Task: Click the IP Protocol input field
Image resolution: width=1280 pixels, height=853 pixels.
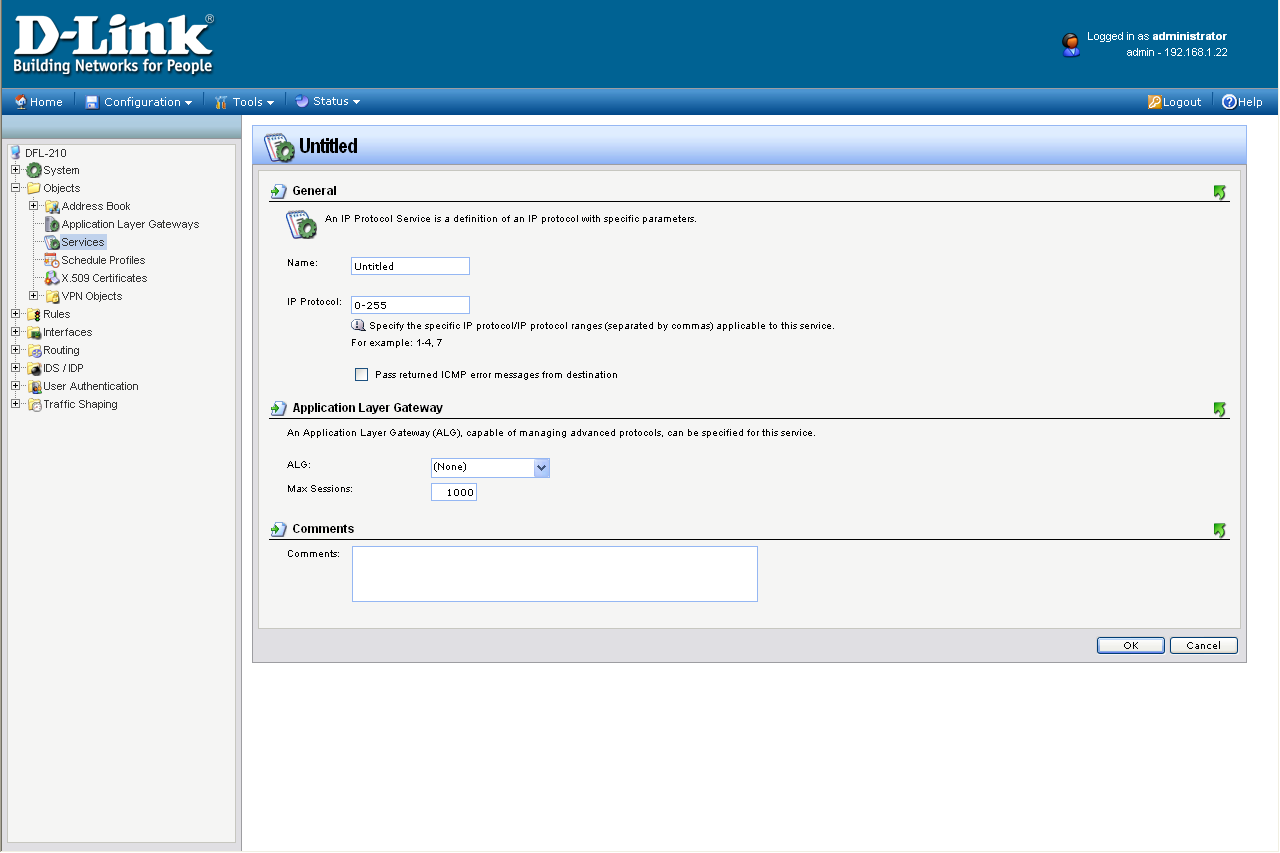Action: click(410, 305)
